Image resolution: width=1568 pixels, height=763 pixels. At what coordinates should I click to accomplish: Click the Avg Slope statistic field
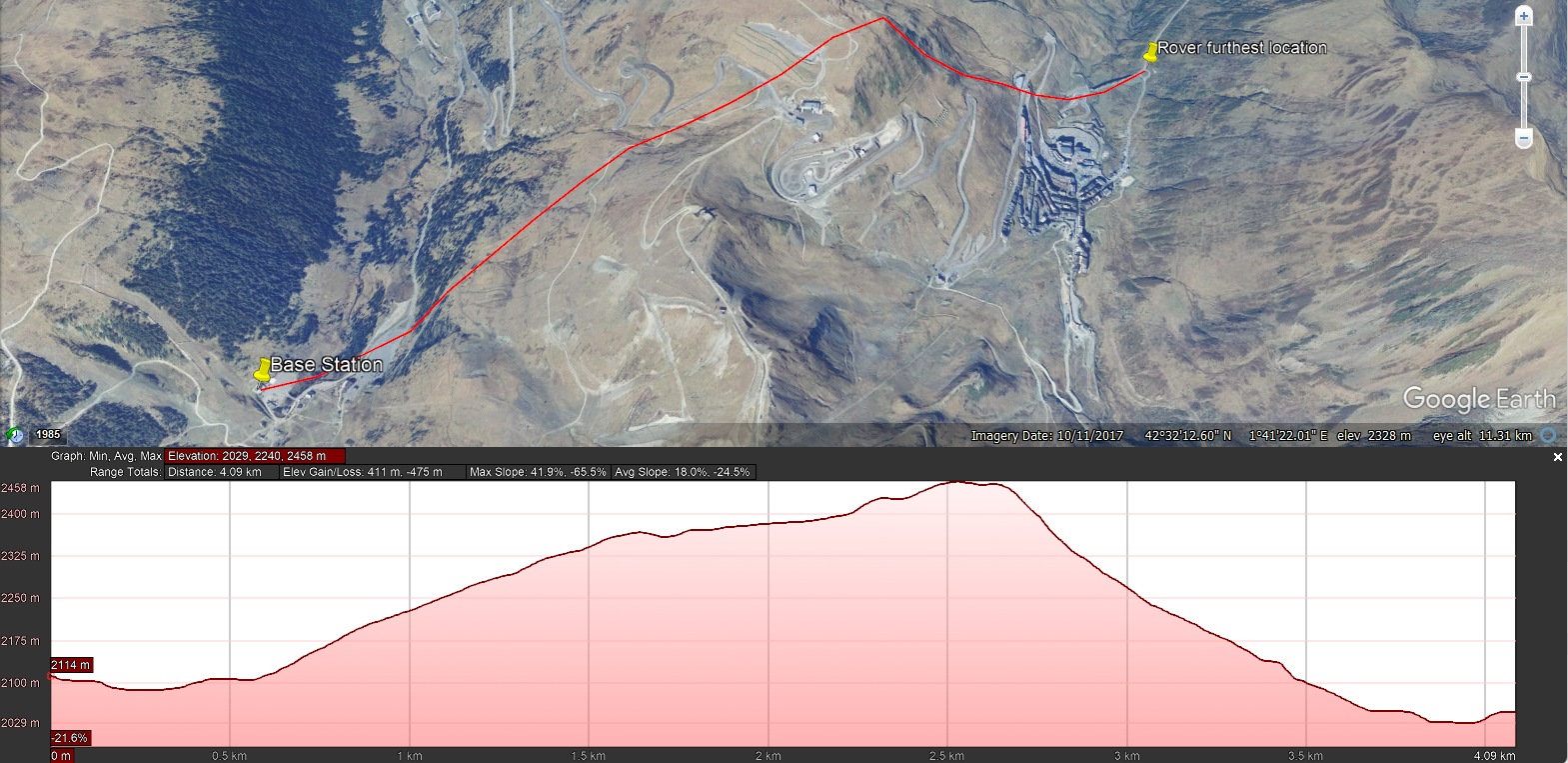tap(683, 472)
